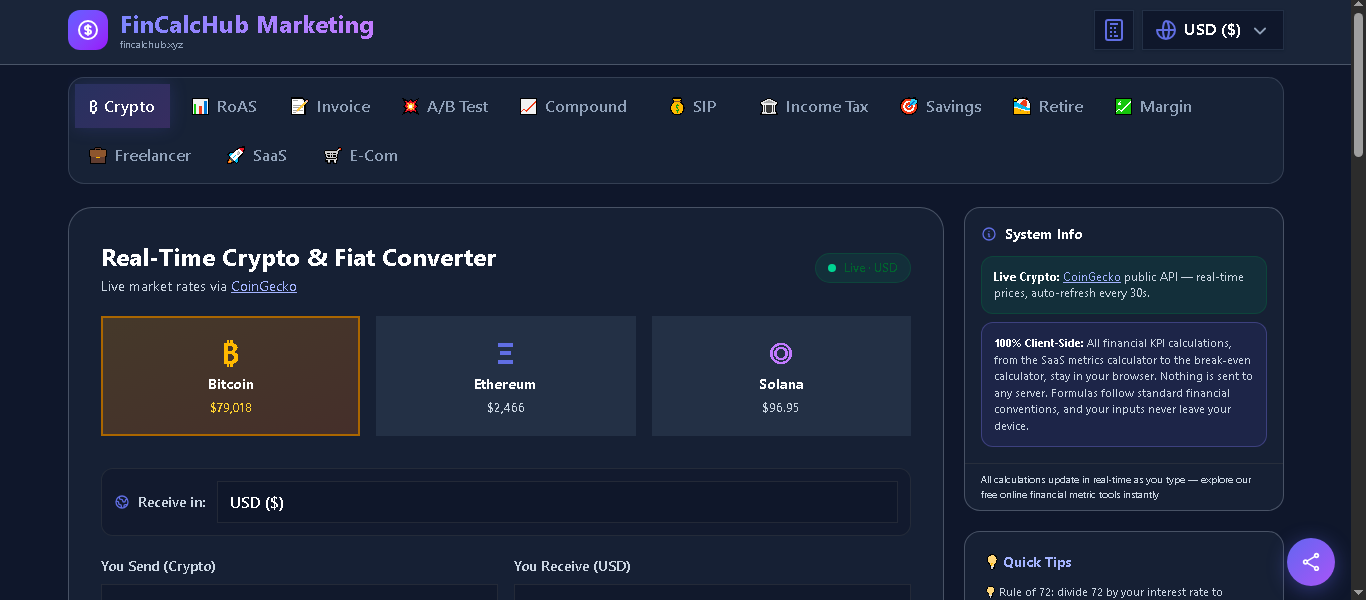Click the Quick Tips lightbulb icon
1366x600 pixels.
point(992,562)
